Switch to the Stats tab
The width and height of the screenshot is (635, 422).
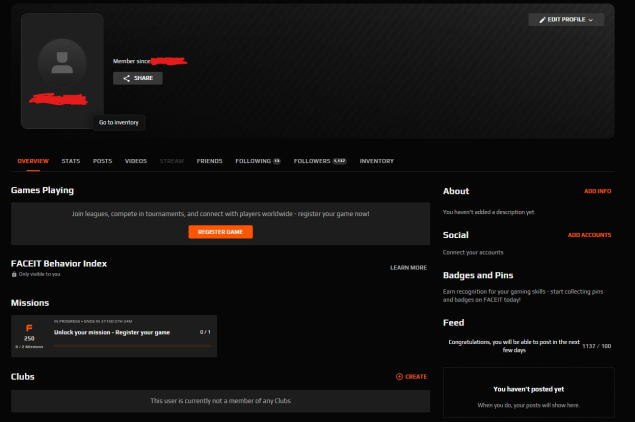[71, 161]
